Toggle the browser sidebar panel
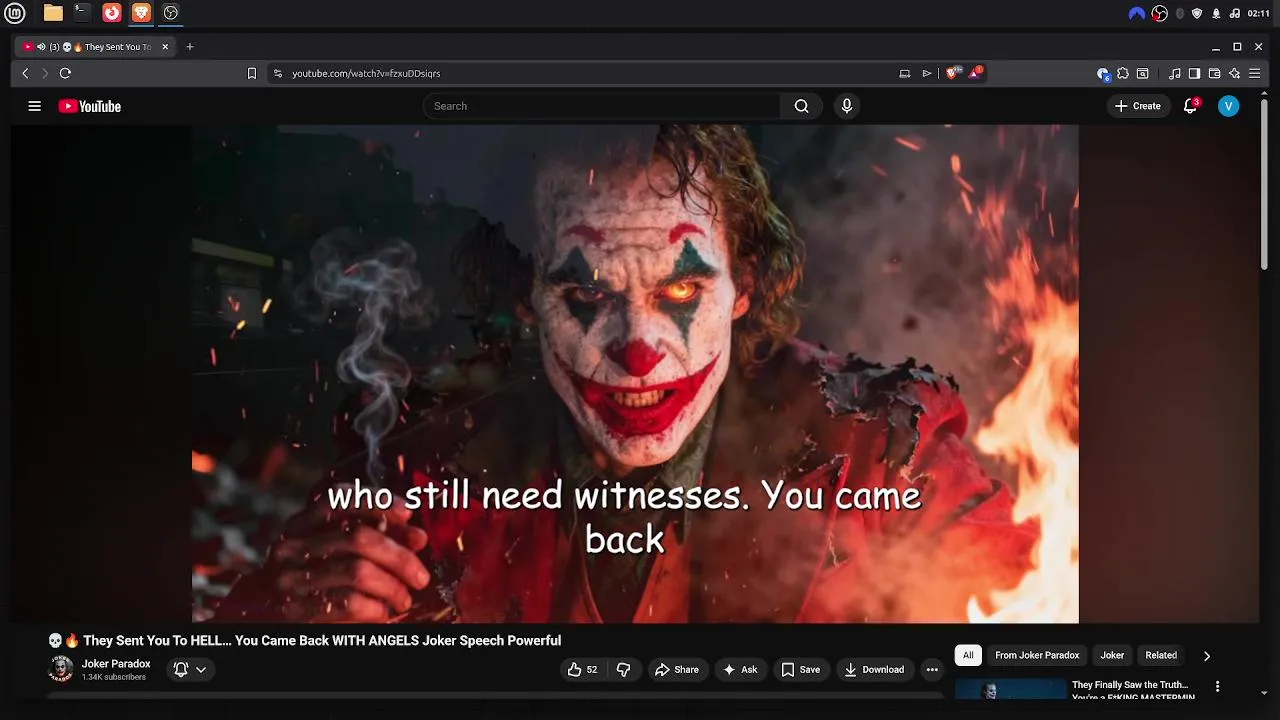 (x=1194, y=73)
